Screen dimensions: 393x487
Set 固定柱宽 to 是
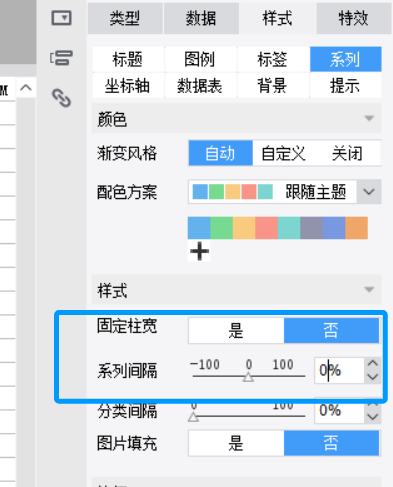click(236, 330)
